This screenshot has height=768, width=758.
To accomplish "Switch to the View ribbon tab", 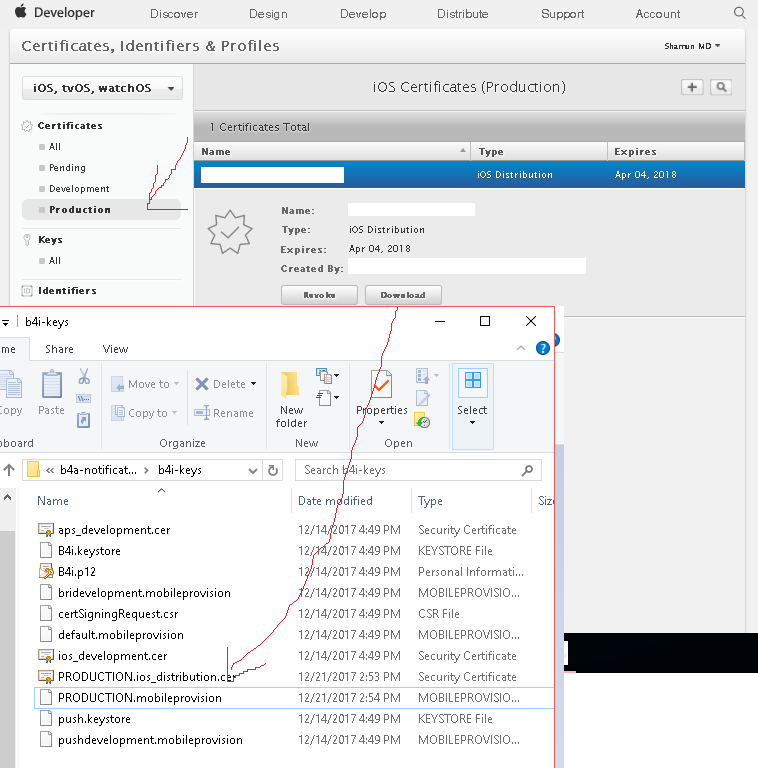I will 115,349.
